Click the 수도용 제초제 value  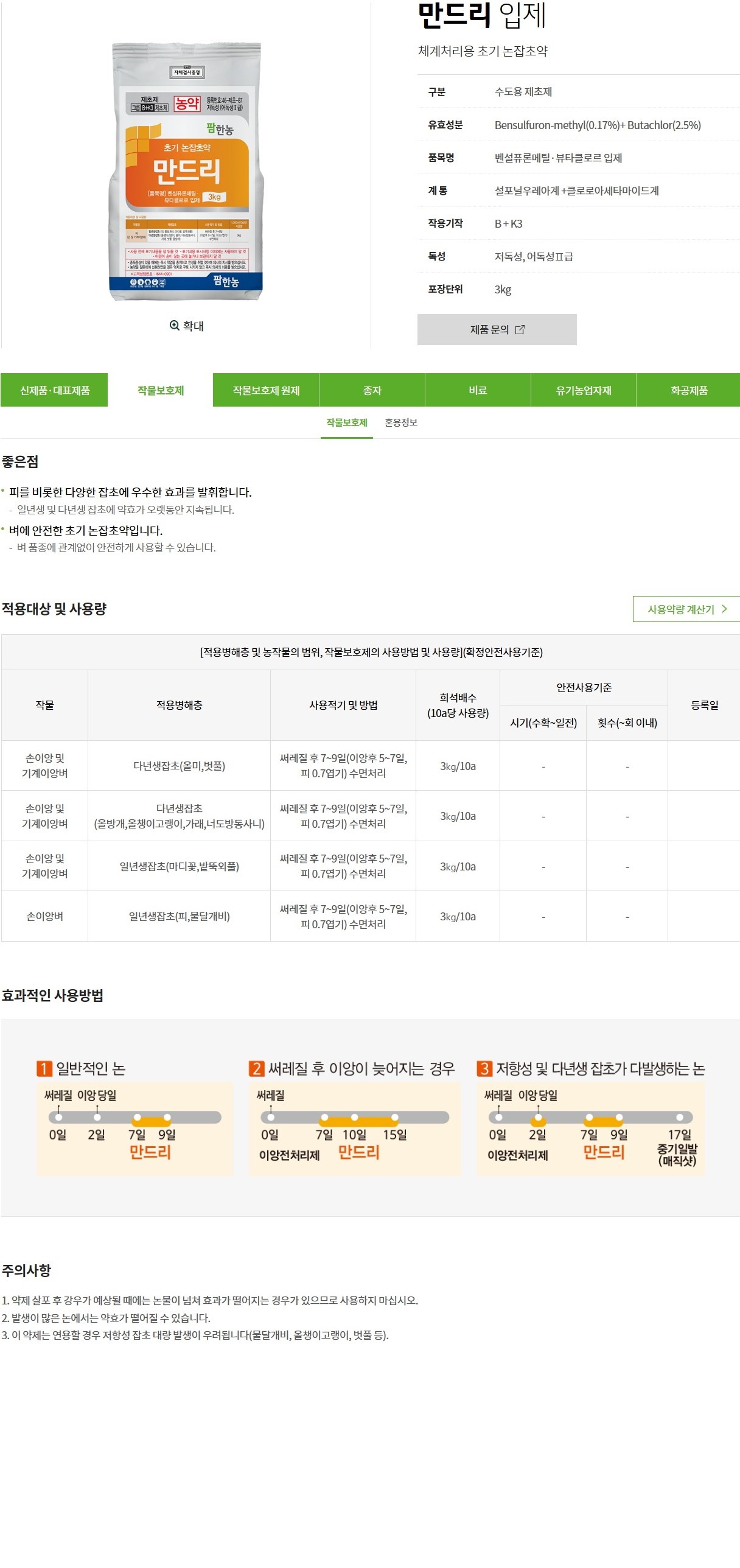click(523, 92)
